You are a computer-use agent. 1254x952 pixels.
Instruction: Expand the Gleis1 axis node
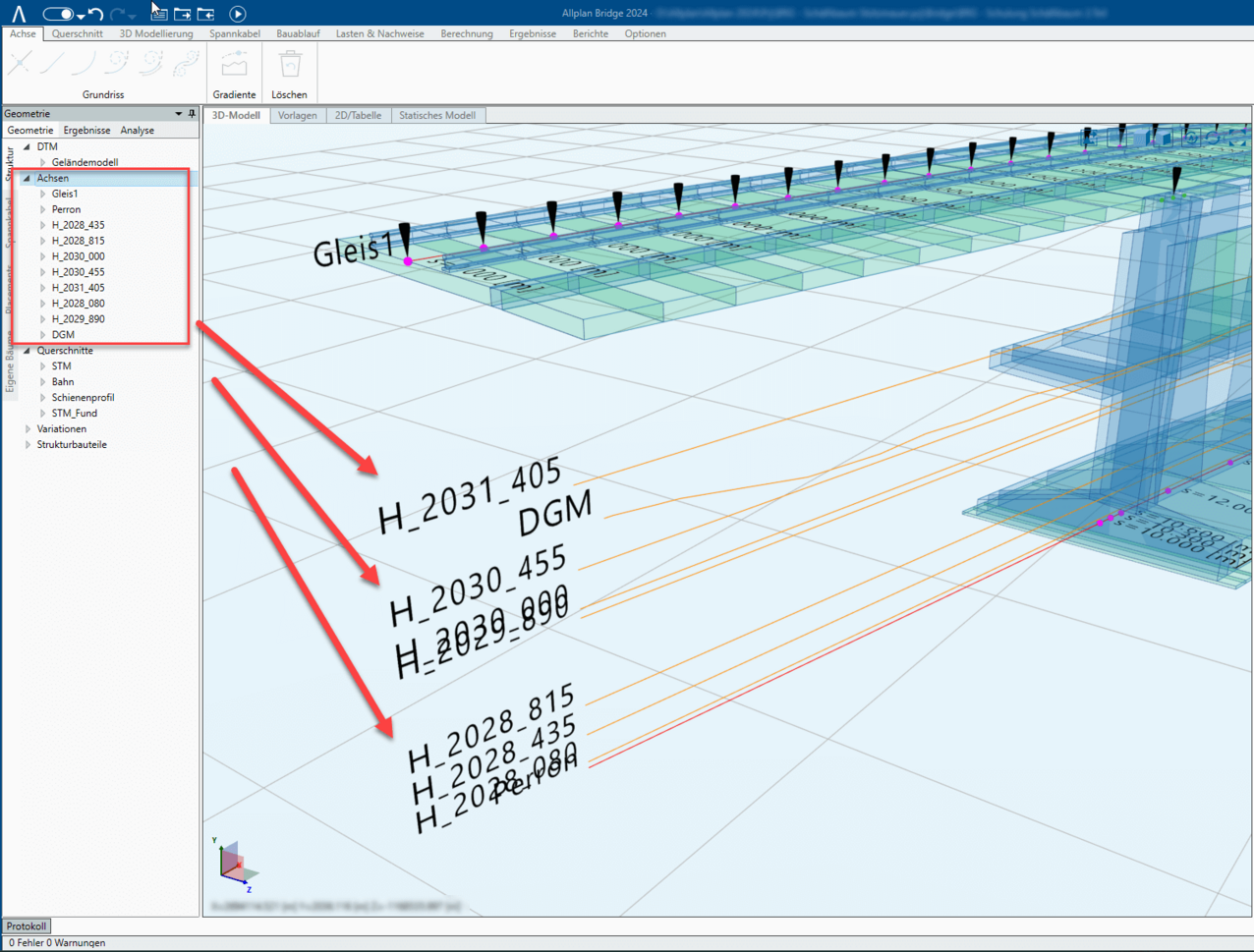coord(43,195)
